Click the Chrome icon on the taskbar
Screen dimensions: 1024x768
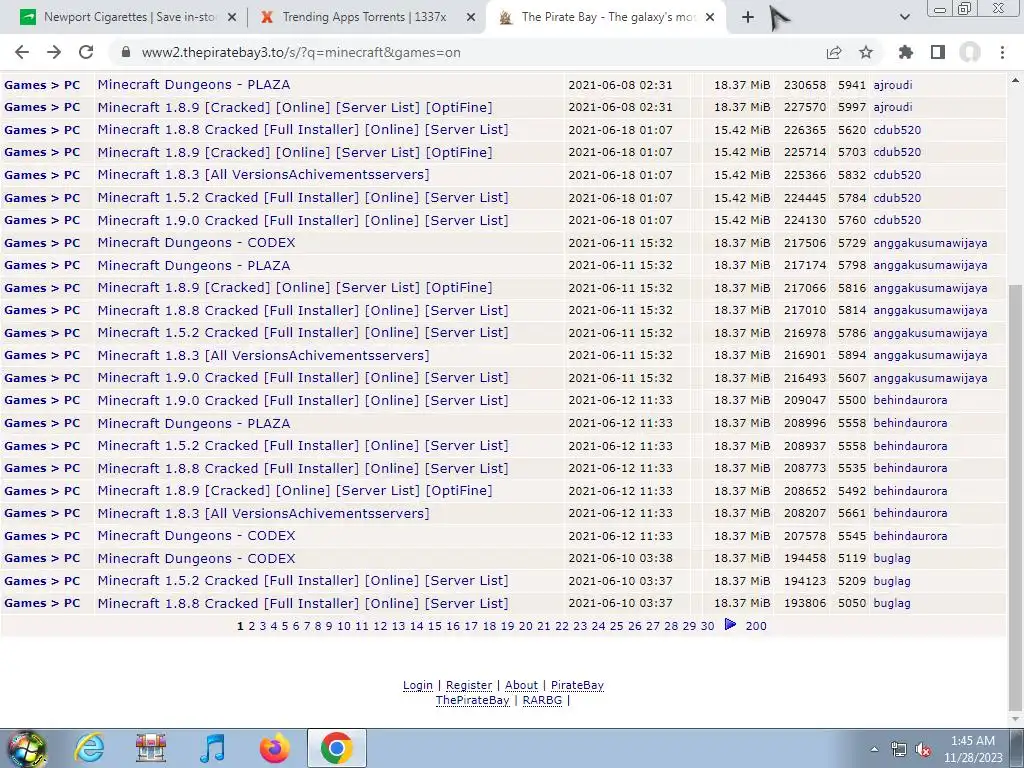coord(336,748)
